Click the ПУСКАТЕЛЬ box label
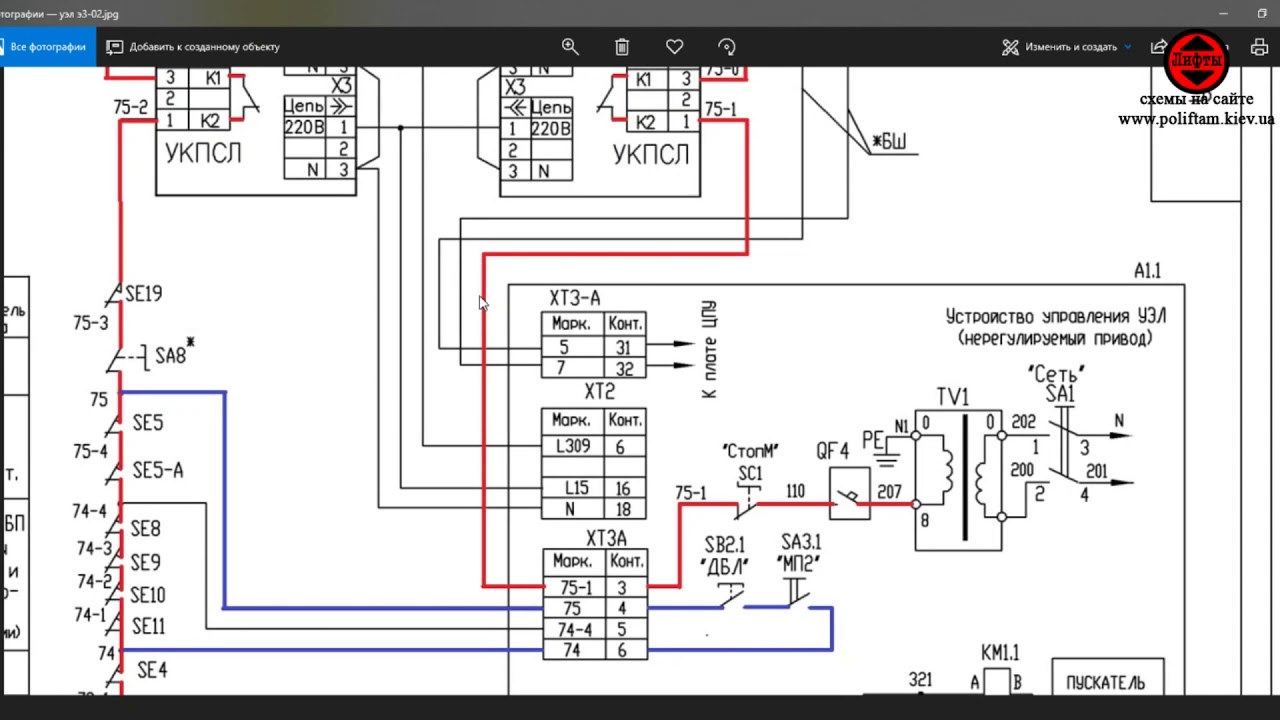The height and width of the screenshot is (720, 1280). (x=1106, y=683)
